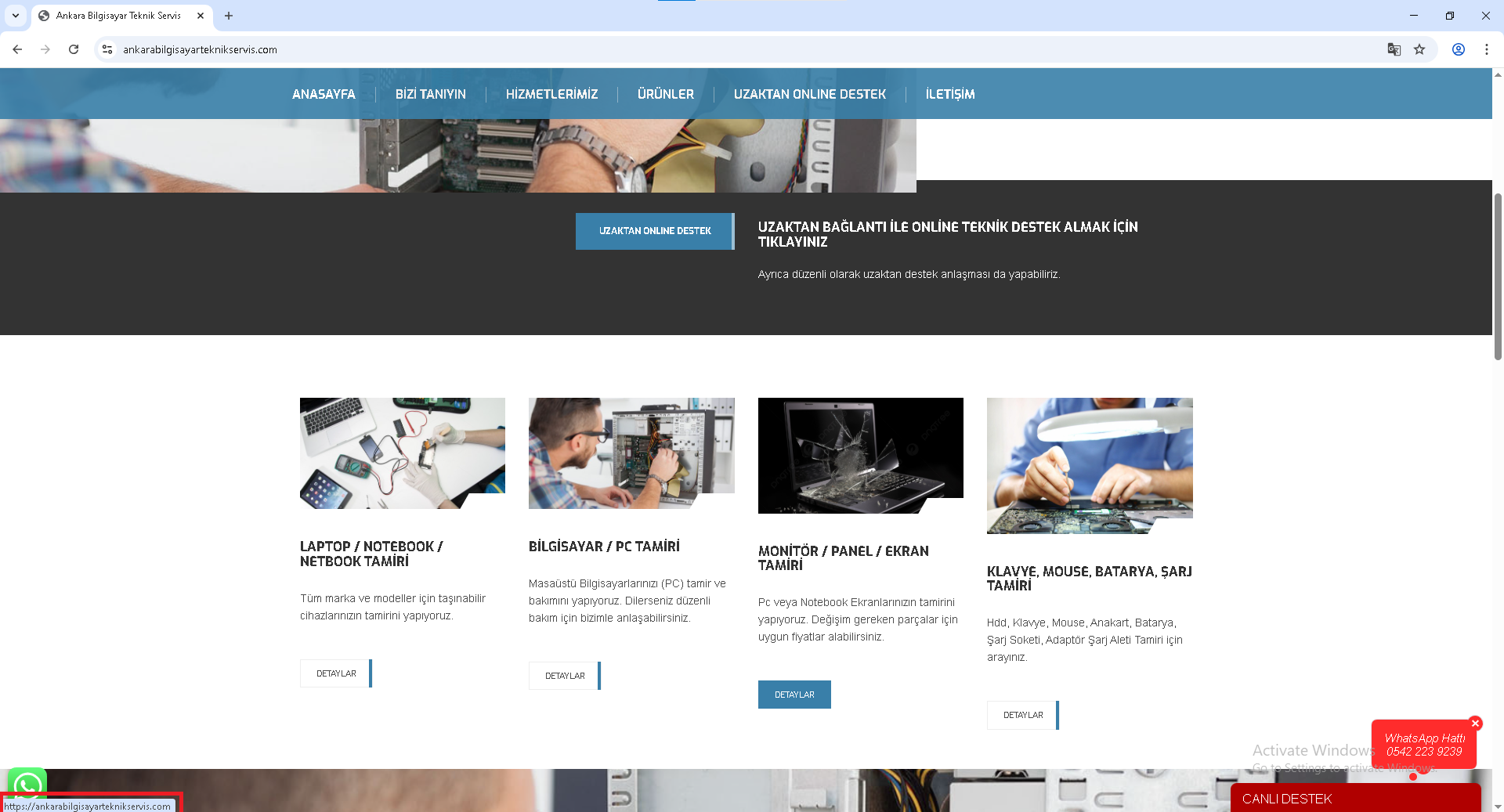Click DETAYLAR under Monitör / Panel / Ekran Tamiri

pyautogui.click(x=794, y=695)
